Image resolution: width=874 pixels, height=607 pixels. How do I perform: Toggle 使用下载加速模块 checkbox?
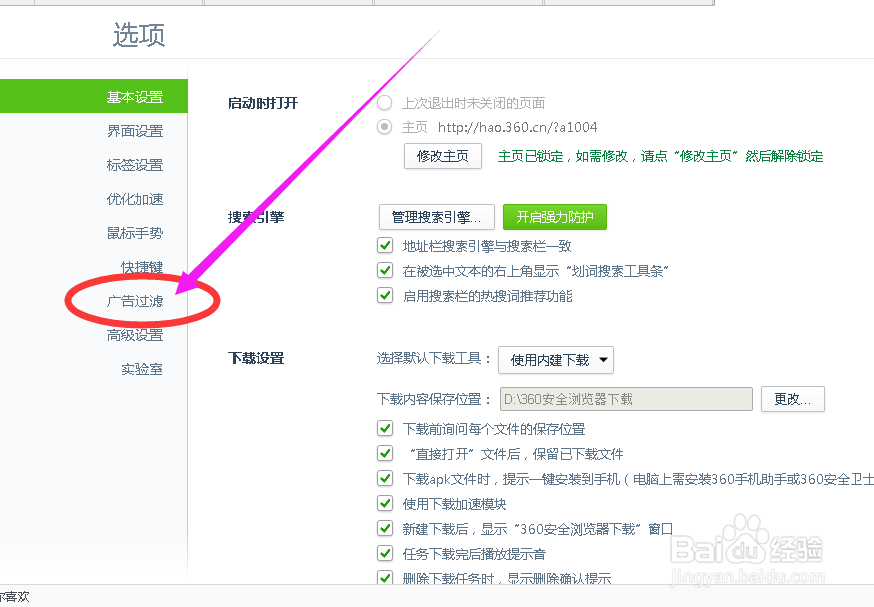pos(385,503)
